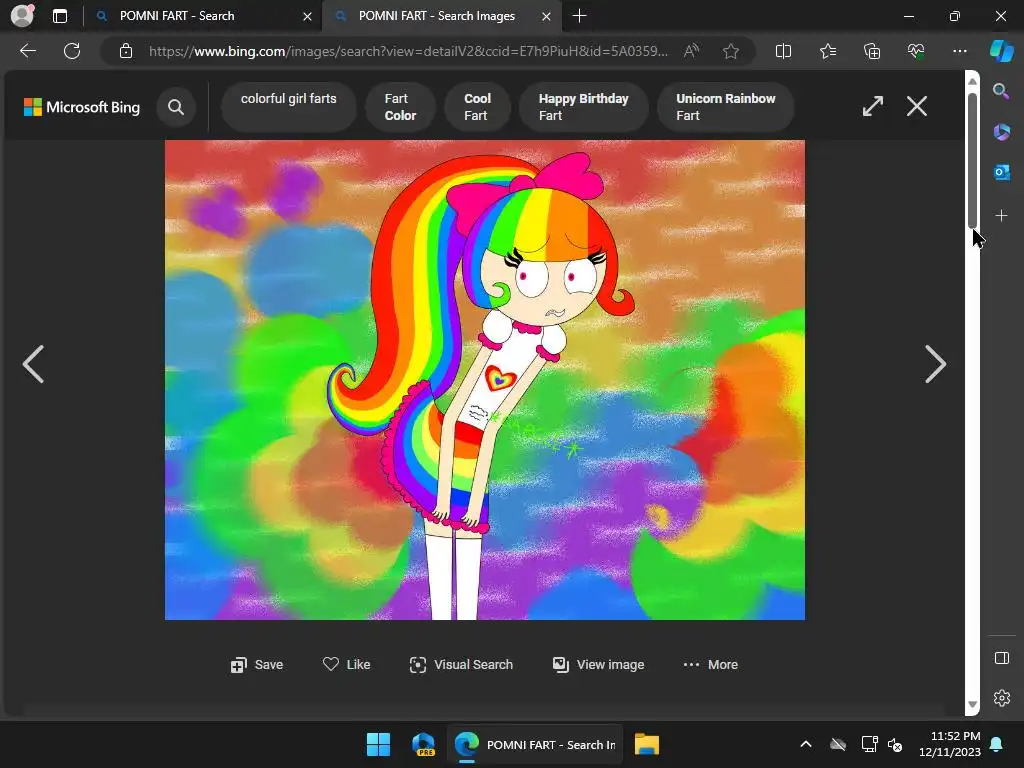The height and width of the screenshot is (768, 1024).
Task: Select the Edge POMNI FART taskbar item
Action: 534,744
